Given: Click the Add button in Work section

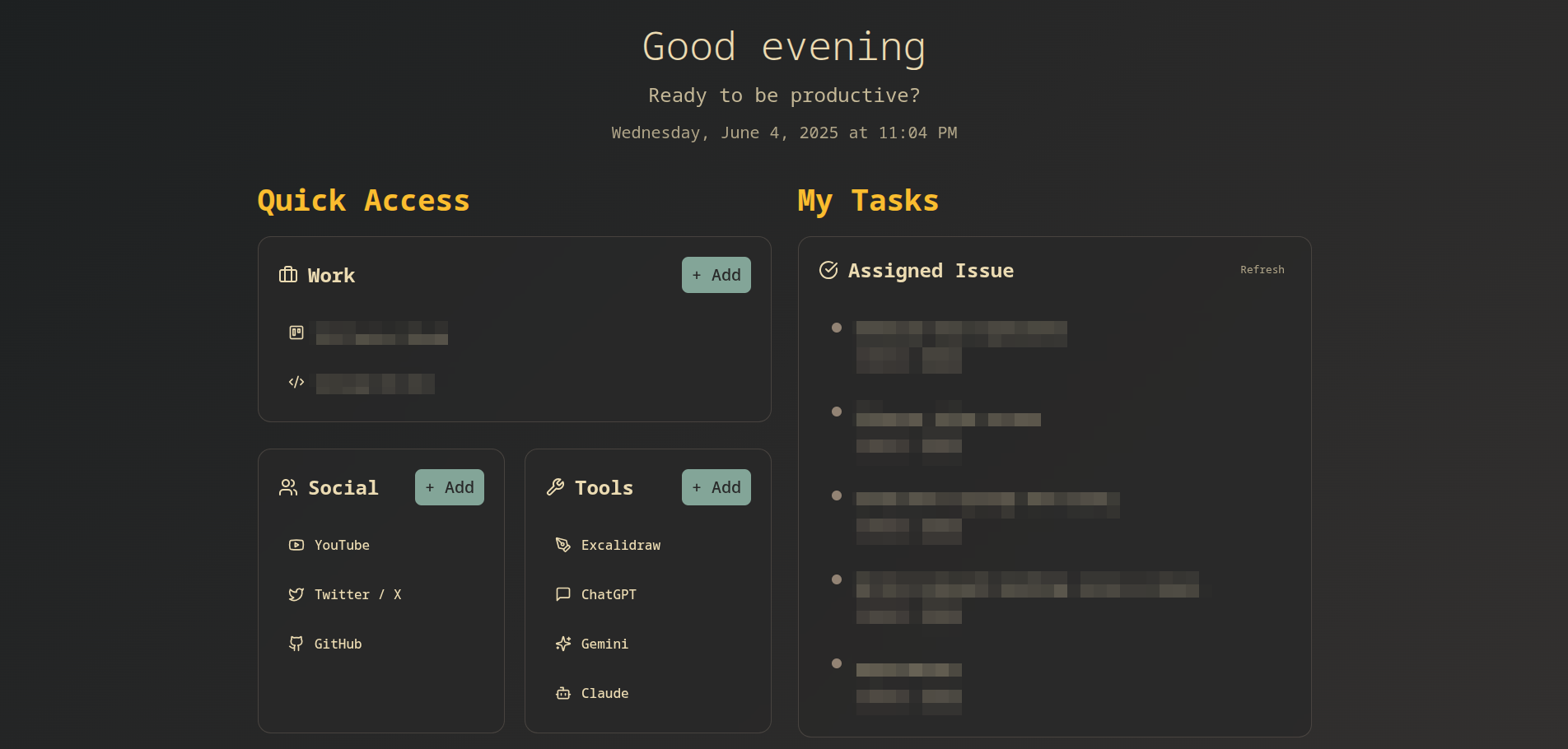Looking at the screenshot, I should tap(716, 274).
